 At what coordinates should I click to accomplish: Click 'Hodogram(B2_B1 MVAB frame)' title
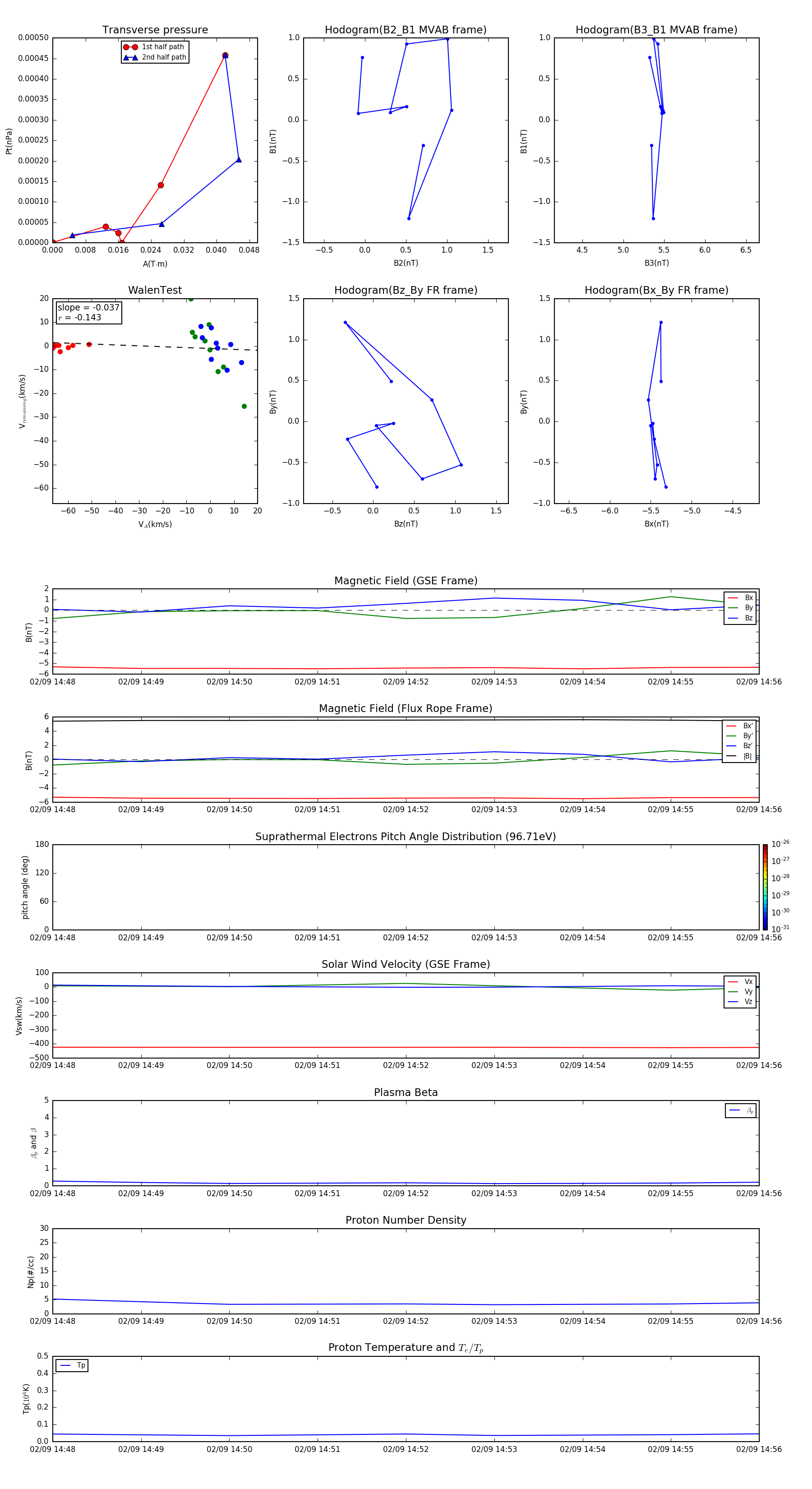click(406, 30)
